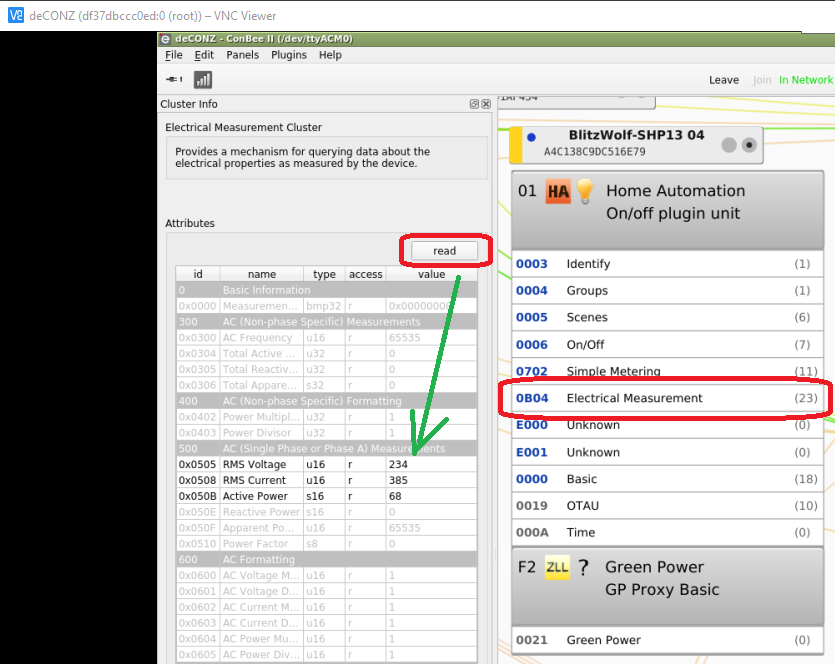Click the id column header
835x664 pixels.
(198, 274)
